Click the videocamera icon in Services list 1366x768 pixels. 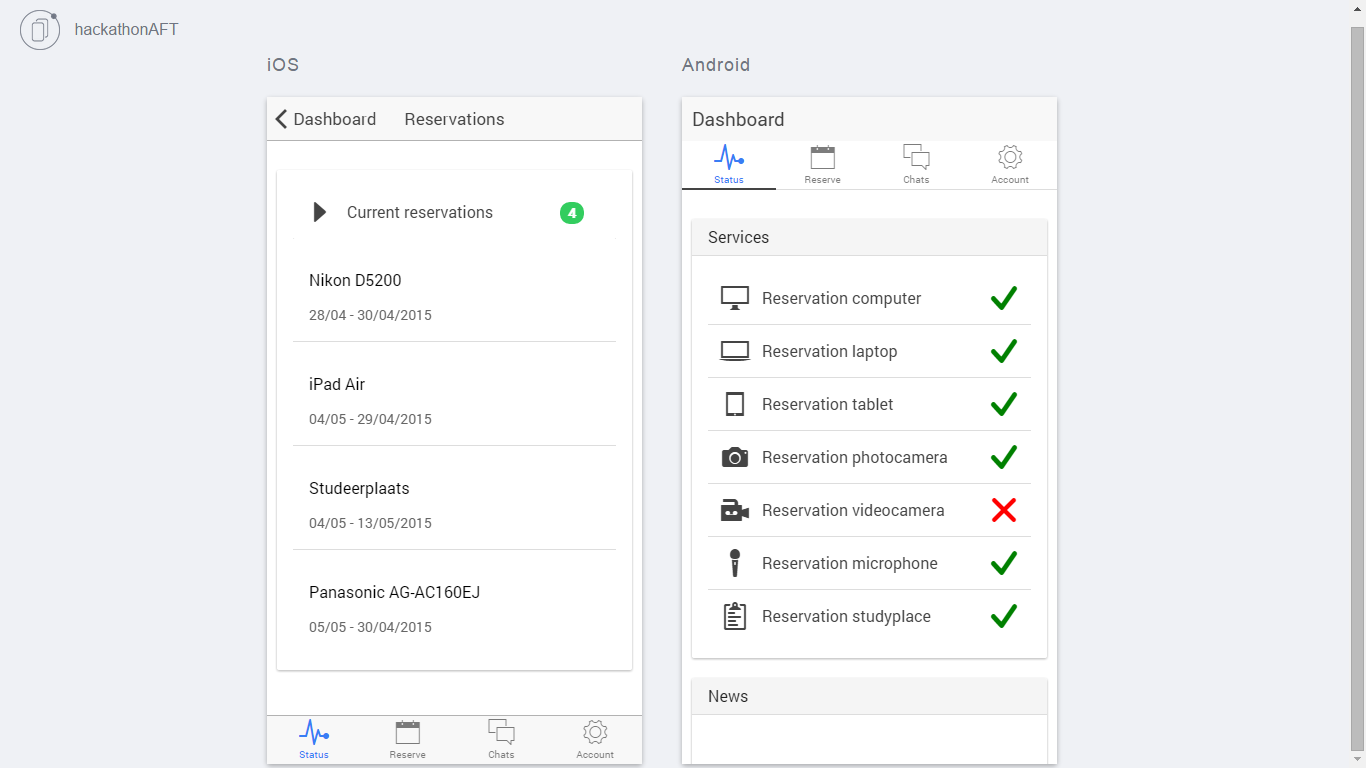[735, 510]
